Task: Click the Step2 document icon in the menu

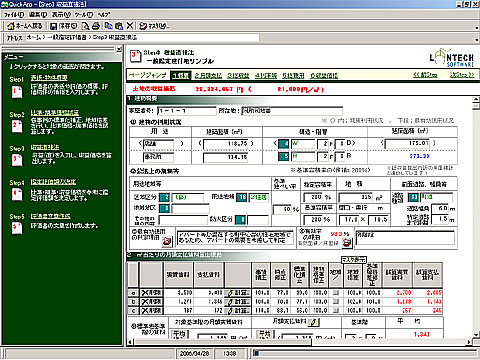Action: [x=17, y=127]
